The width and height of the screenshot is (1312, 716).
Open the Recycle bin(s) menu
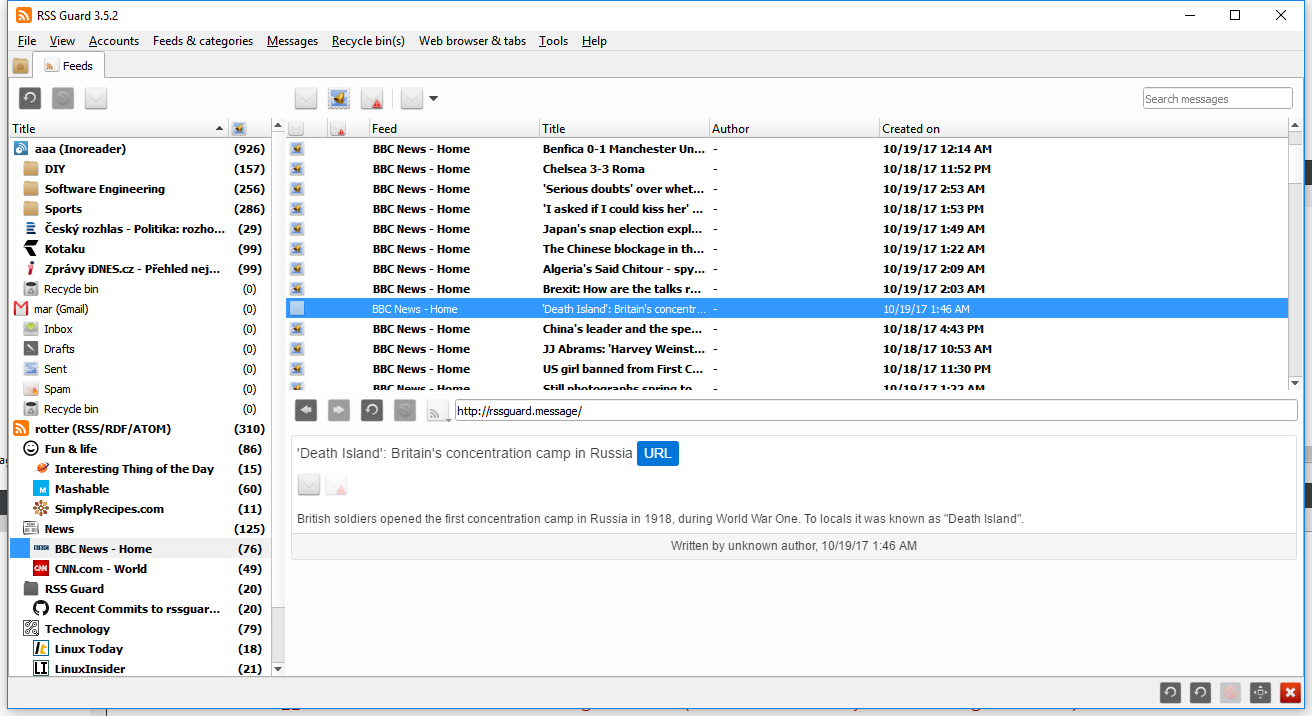[x=368, y=41]
